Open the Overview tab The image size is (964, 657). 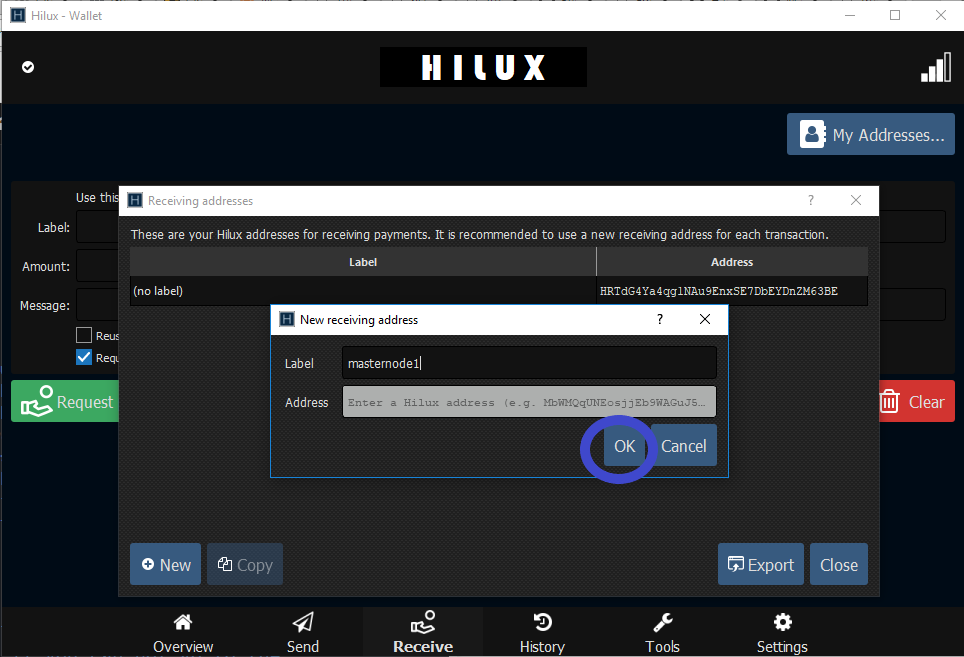183,632
